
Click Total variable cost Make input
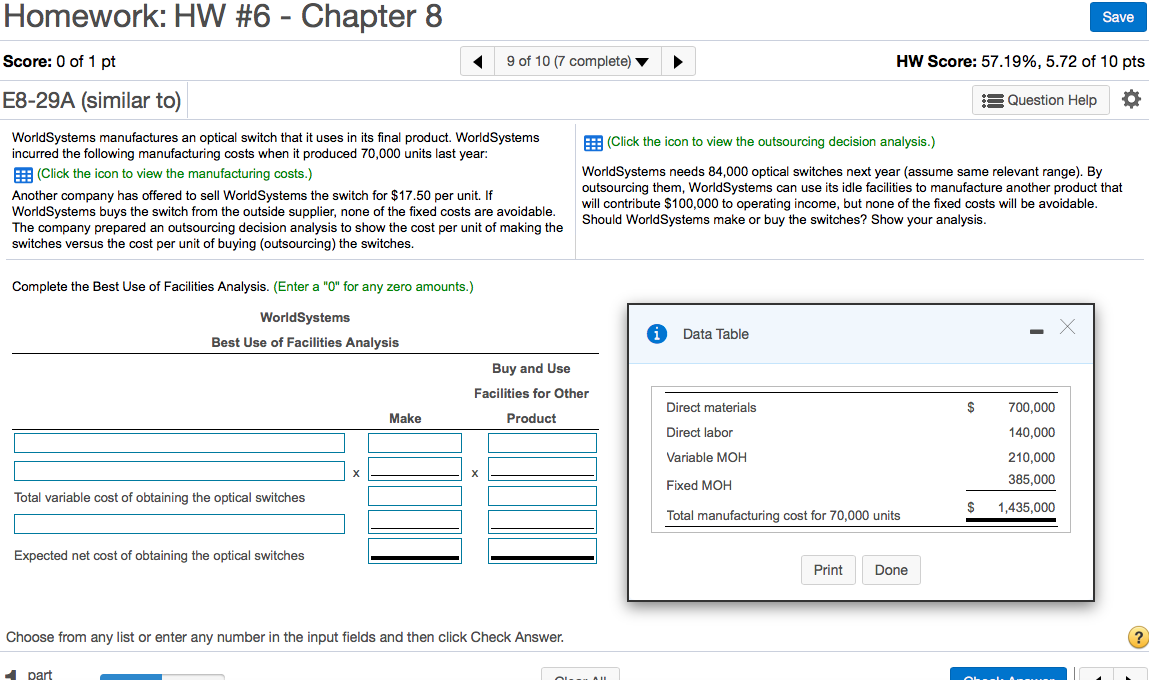415,496
